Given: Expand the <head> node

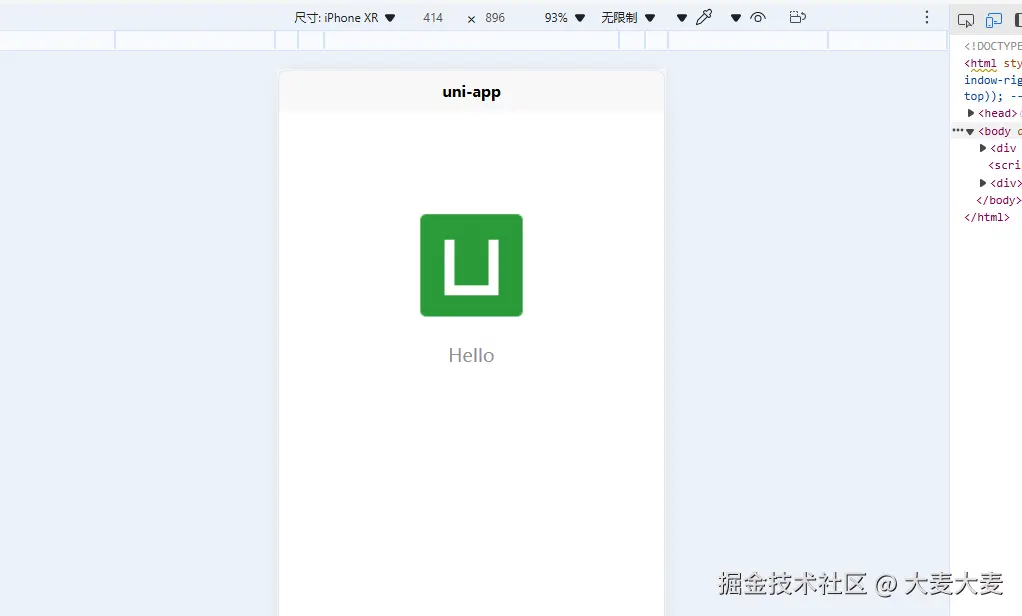Looking at the screenshot, I should [x=971, y=113].
